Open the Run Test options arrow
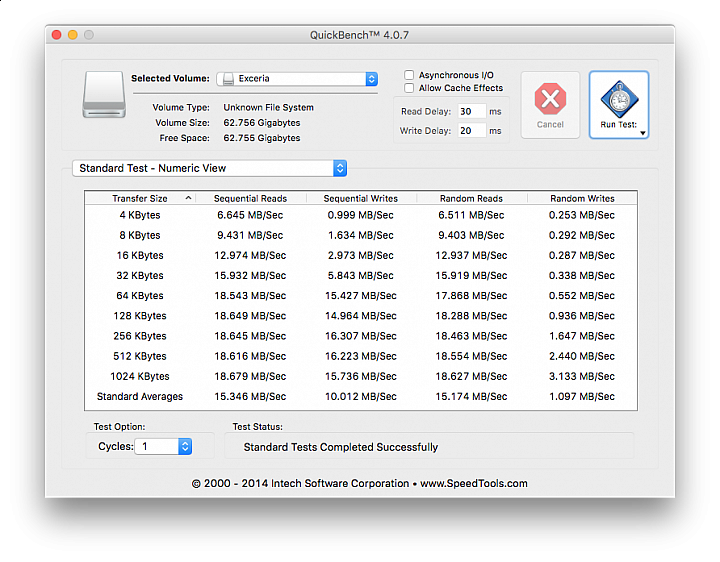 click(643, 133)
